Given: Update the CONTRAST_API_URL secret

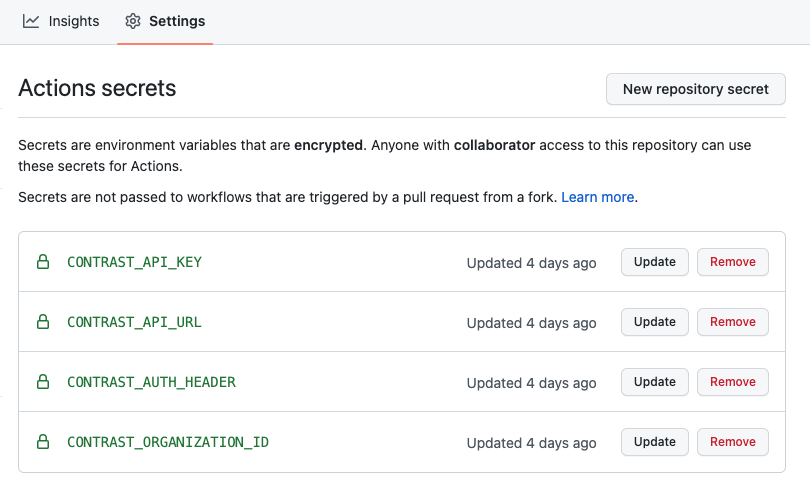Looking at the screenshot, I should [x=655, y=322].
